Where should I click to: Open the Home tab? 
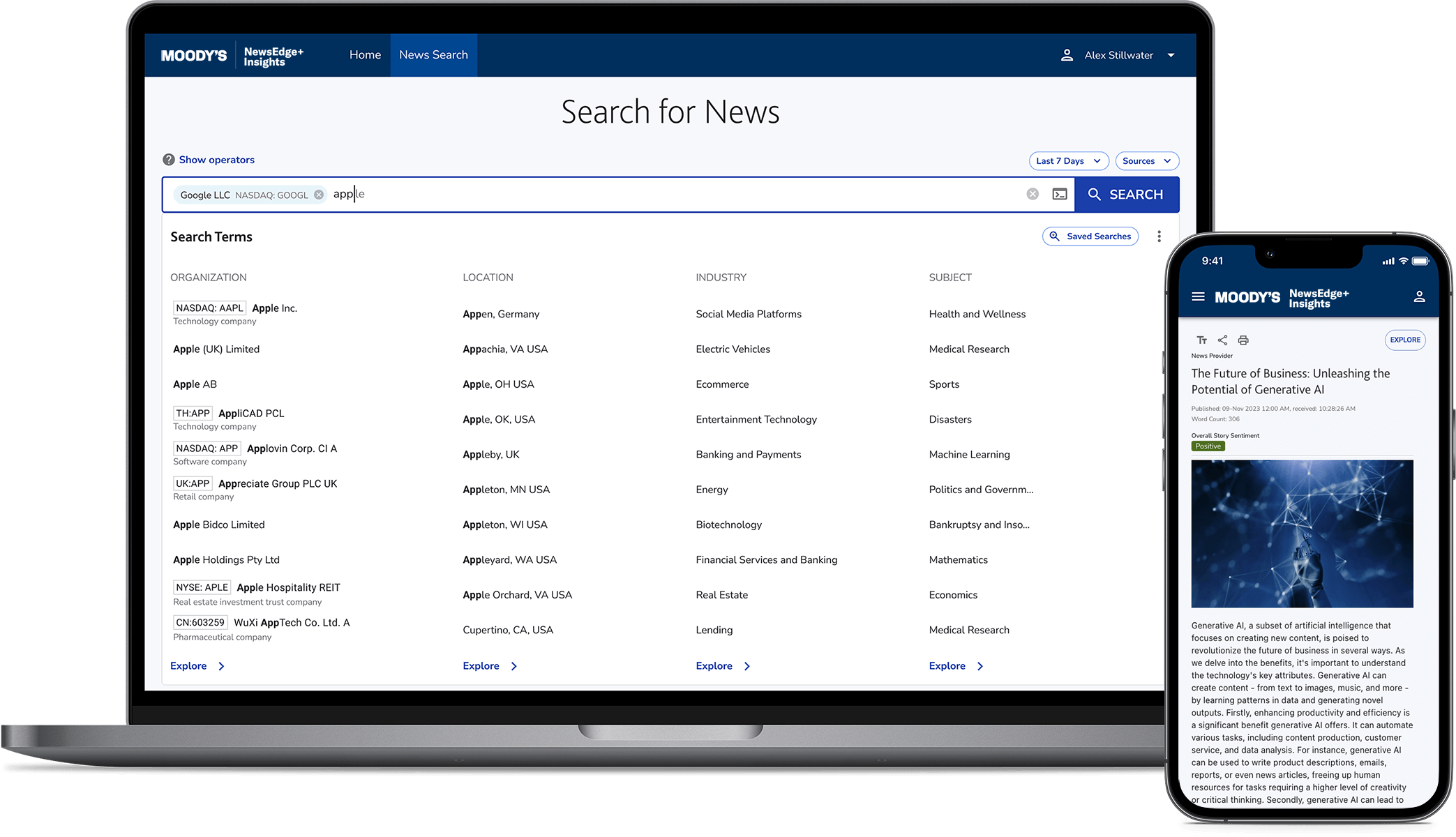pyautogui.click(x=365, y=55)
